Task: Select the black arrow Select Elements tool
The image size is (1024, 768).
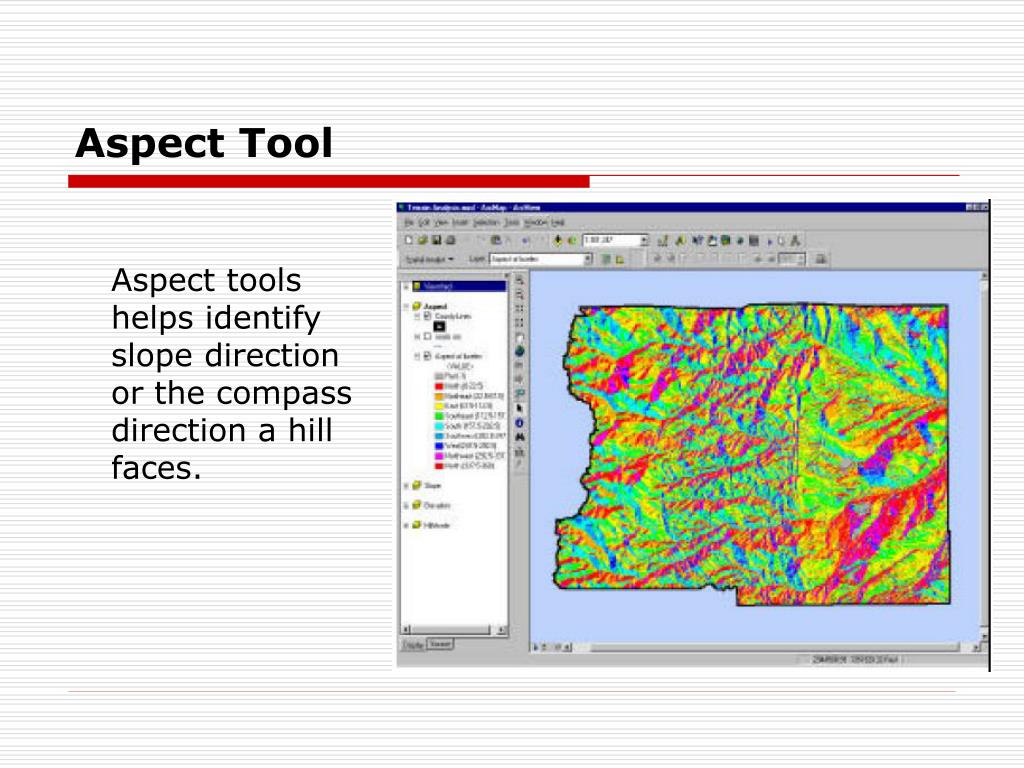Action: pyautogui.click(x=520, y=408)
